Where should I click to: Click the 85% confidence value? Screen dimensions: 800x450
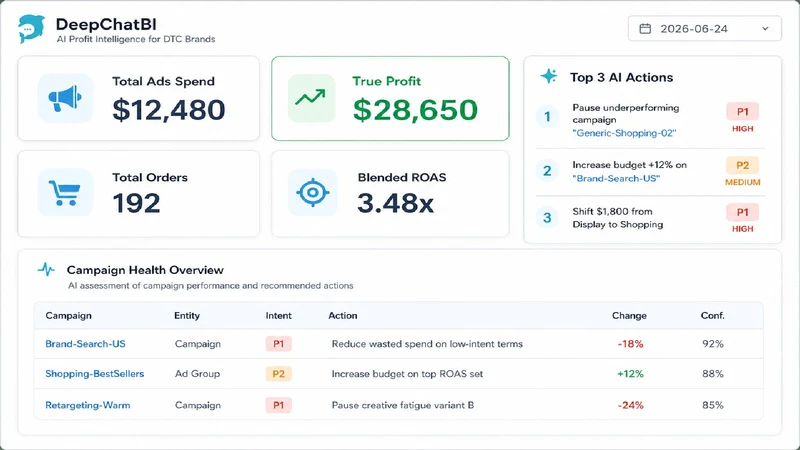click(x=713, y=405)
